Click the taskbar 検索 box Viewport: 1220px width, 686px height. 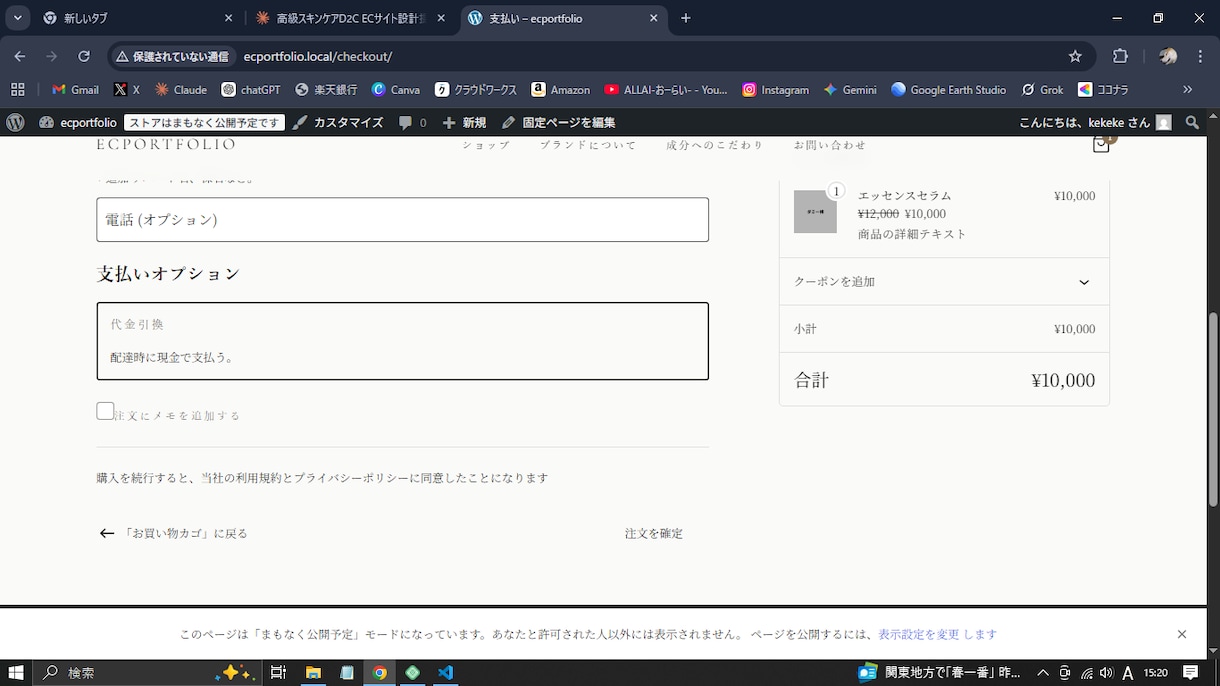[x=148, y=673]
